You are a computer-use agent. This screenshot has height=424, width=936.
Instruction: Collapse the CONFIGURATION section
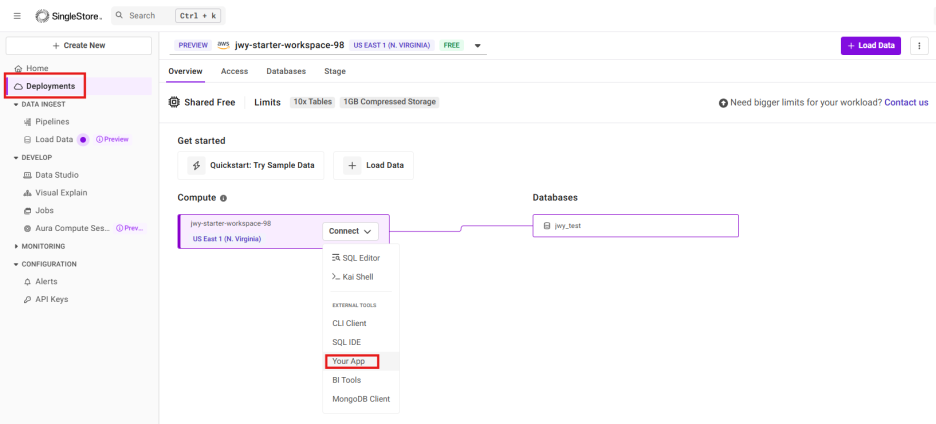44,264
